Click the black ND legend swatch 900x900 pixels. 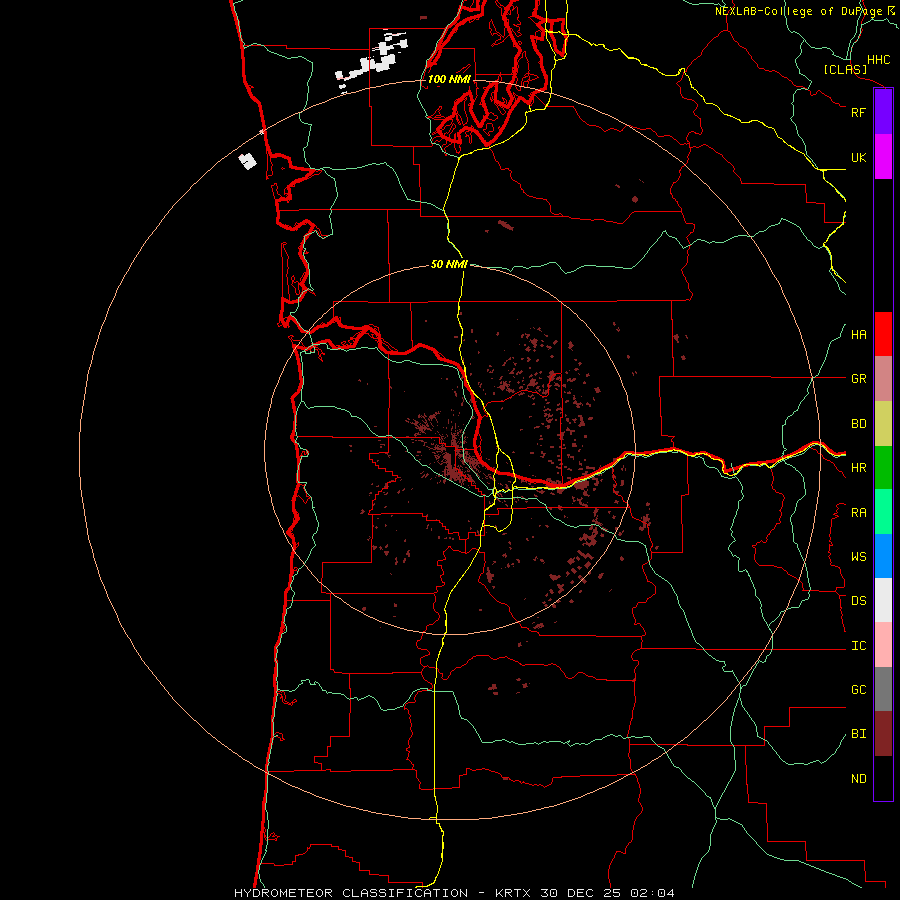pos(883,778)
